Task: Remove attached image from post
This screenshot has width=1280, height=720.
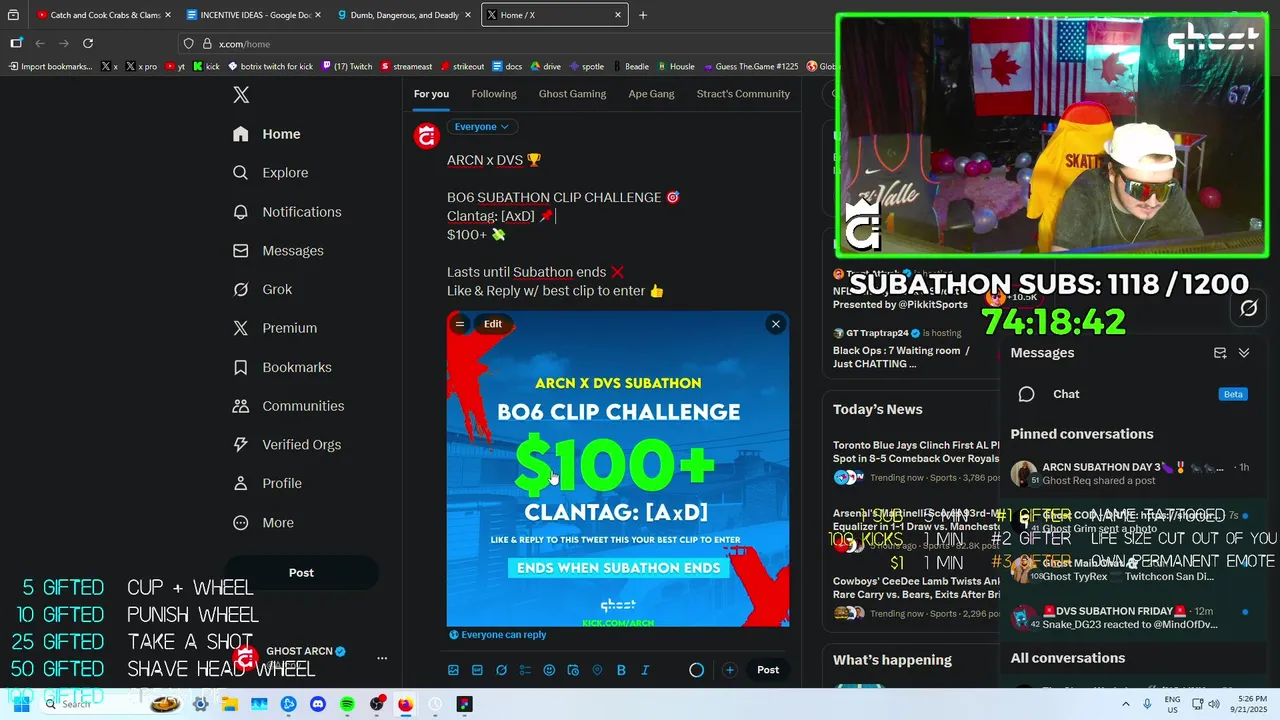Action: point(775,324)
